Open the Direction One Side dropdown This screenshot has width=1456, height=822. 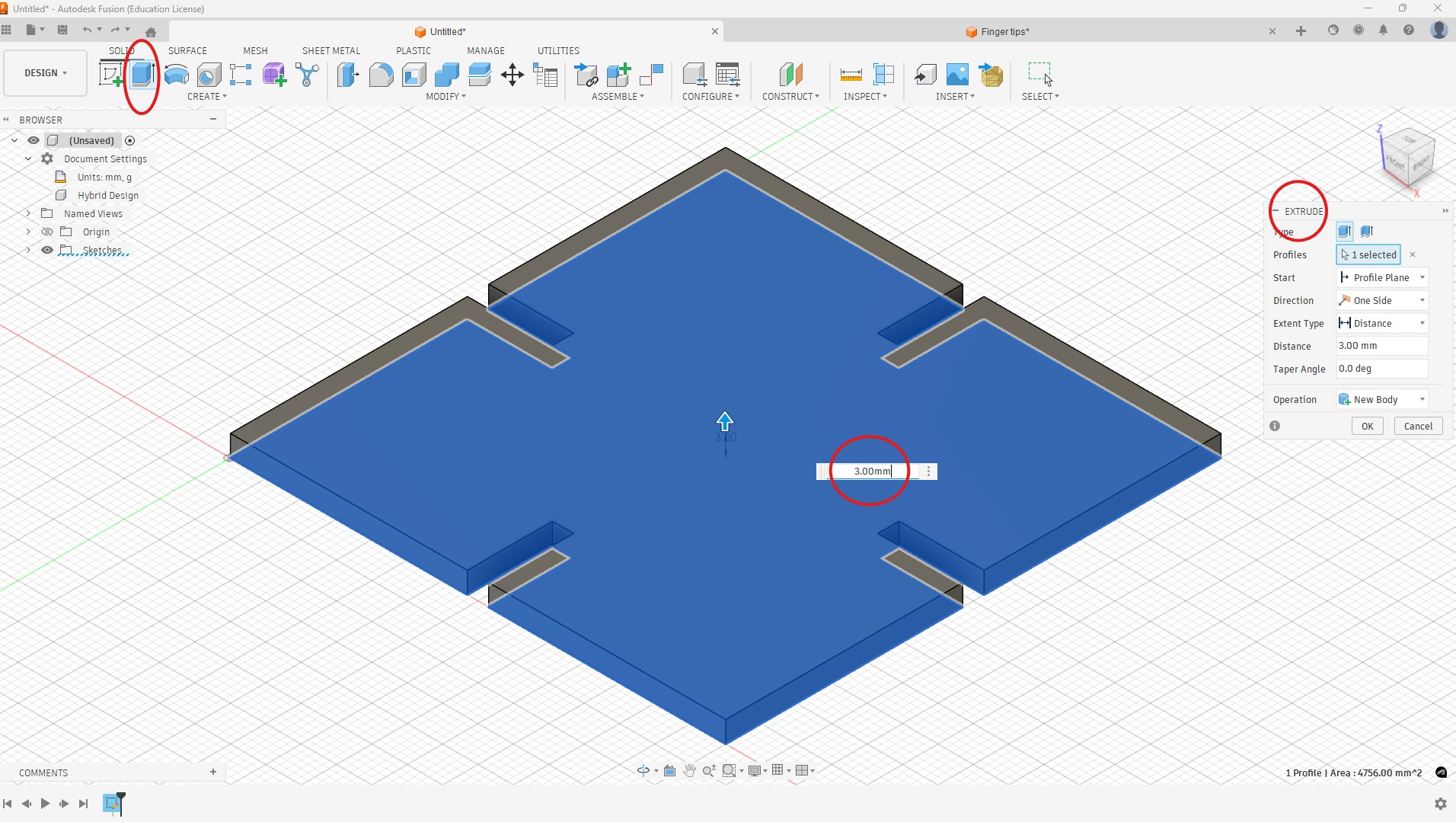point(1382,300)
